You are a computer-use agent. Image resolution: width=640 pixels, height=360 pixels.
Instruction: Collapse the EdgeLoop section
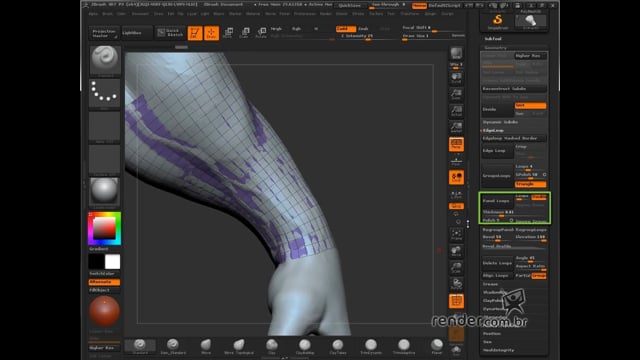493,130
